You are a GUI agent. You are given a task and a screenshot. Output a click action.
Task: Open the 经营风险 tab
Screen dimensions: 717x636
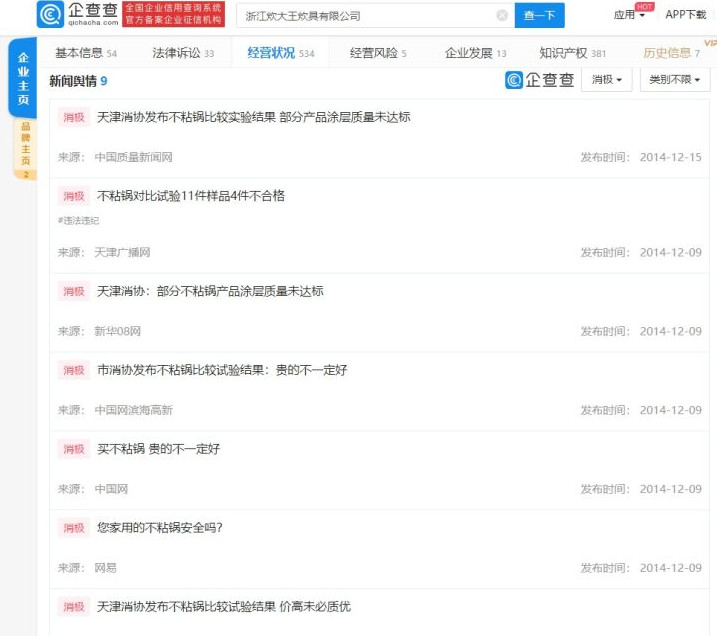(x=378, y=53)
